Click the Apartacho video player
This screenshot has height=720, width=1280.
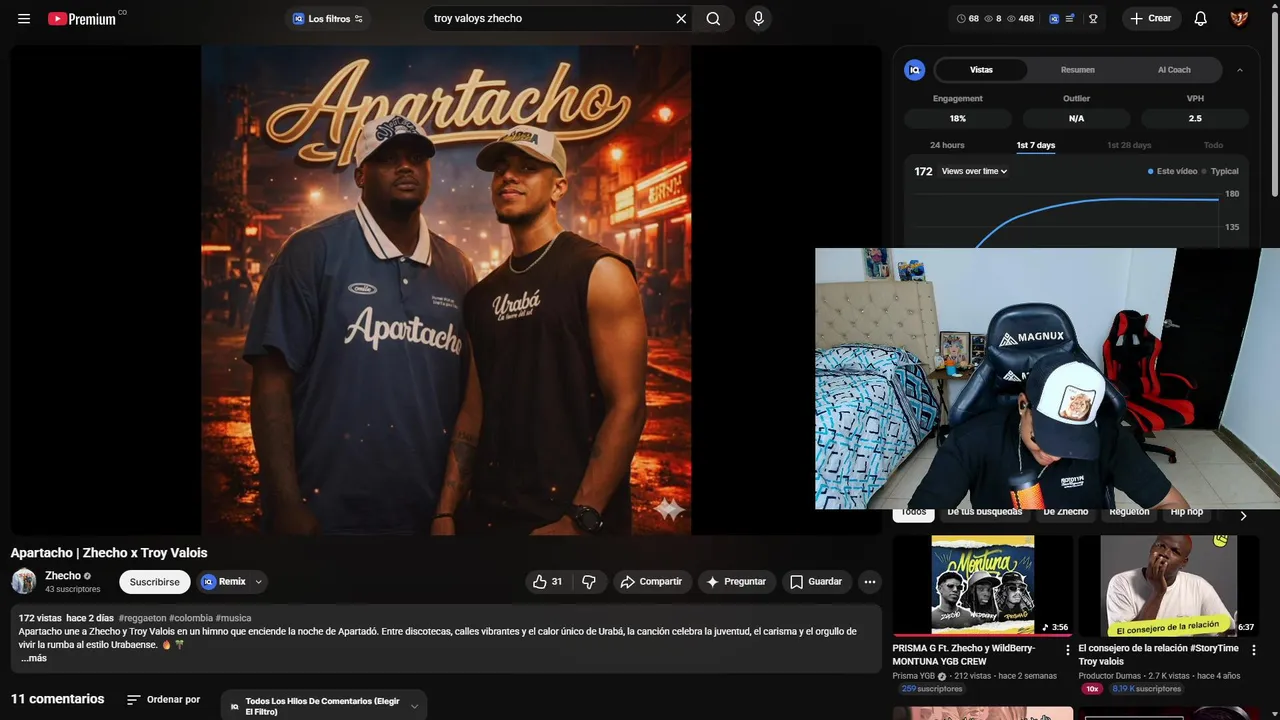click(446, 290)
